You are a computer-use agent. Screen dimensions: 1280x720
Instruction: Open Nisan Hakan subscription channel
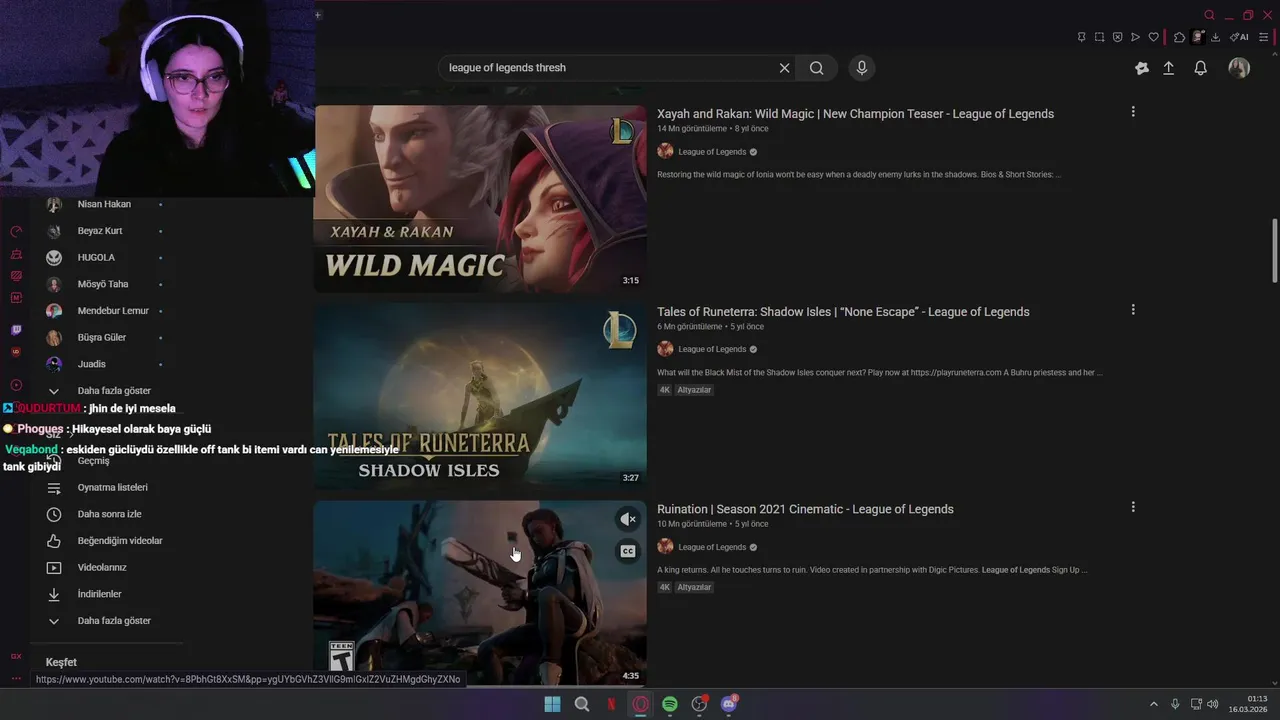[104, 204]
